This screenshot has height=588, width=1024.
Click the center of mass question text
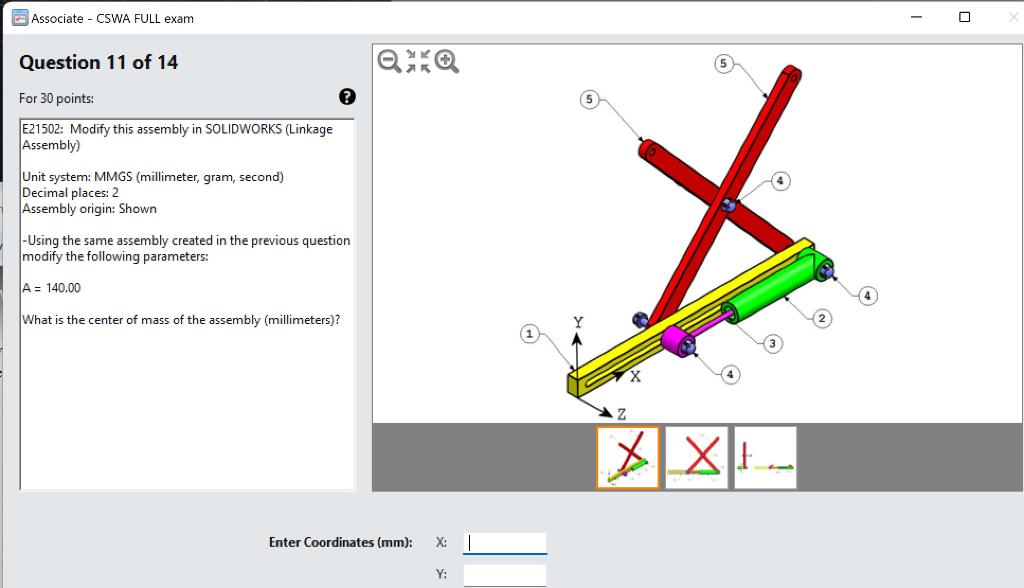182,320
